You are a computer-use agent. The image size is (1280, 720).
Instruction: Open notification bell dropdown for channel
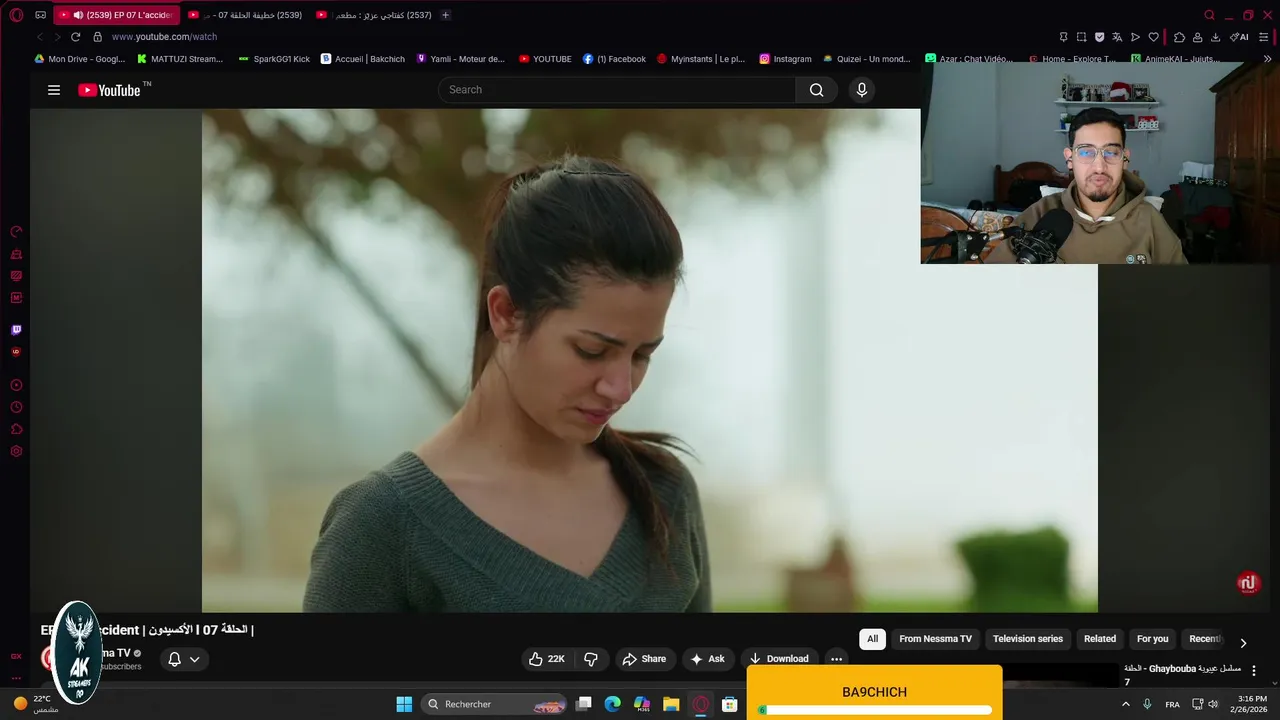184,659
